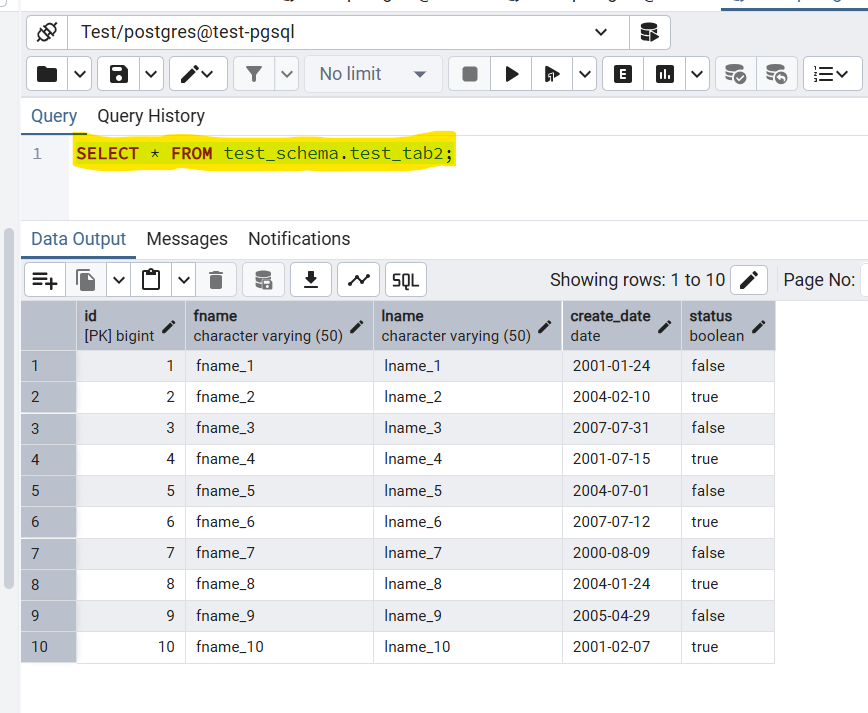Screen dimensions: 868x713
Task: Expand the filter options arrow
Action: tap(287, 74)
